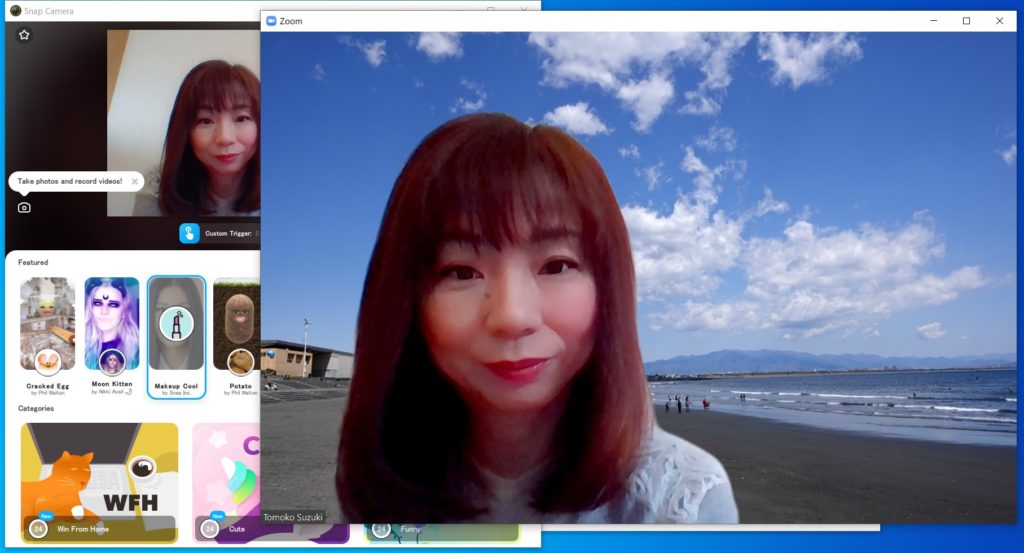Click the 'Tomoko Suzuki' name label in Zoom
The image size is (1024, 553).
tap(293, 517)
